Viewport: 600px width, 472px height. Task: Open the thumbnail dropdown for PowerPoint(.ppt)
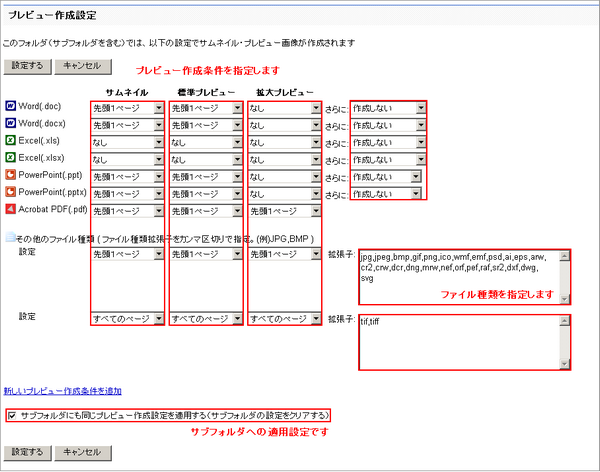coord(128,177)
